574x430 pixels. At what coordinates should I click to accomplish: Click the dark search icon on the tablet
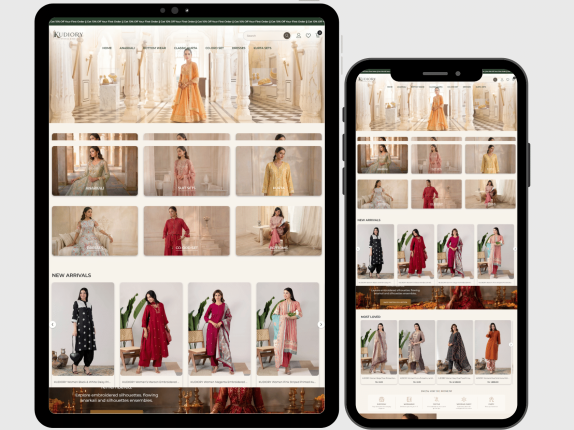[x=287, y=35]
